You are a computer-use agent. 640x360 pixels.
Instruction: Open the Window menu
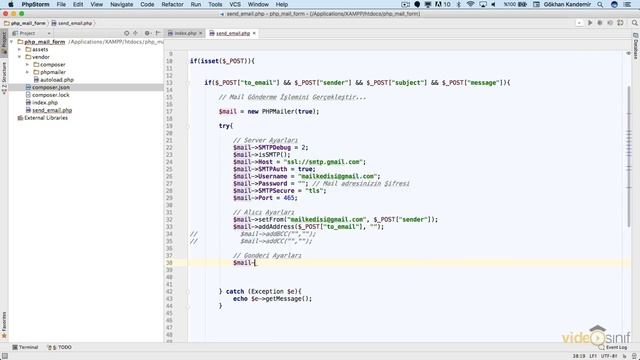258,4
